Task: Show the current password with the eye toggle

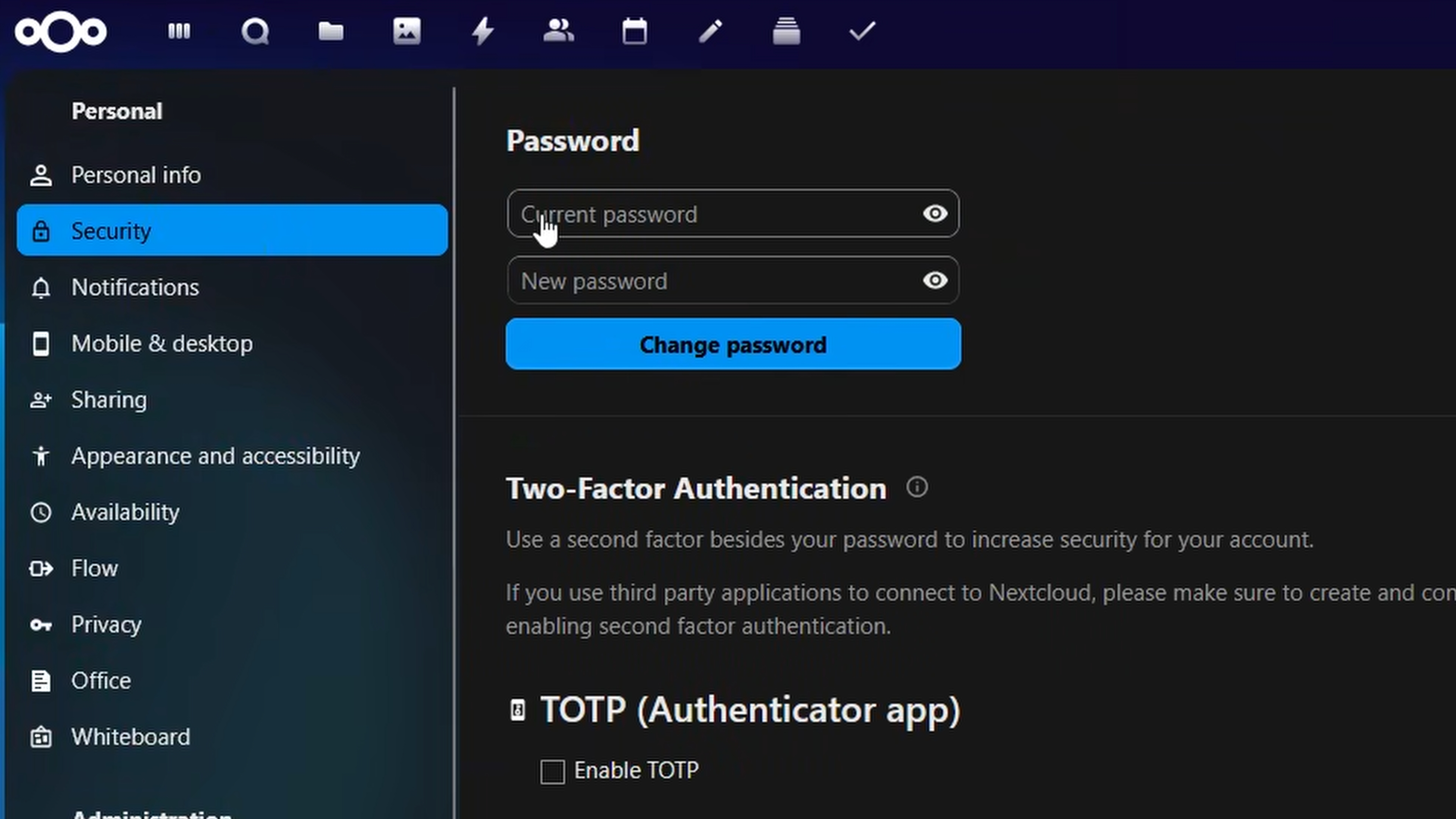Action: (935, 213)
